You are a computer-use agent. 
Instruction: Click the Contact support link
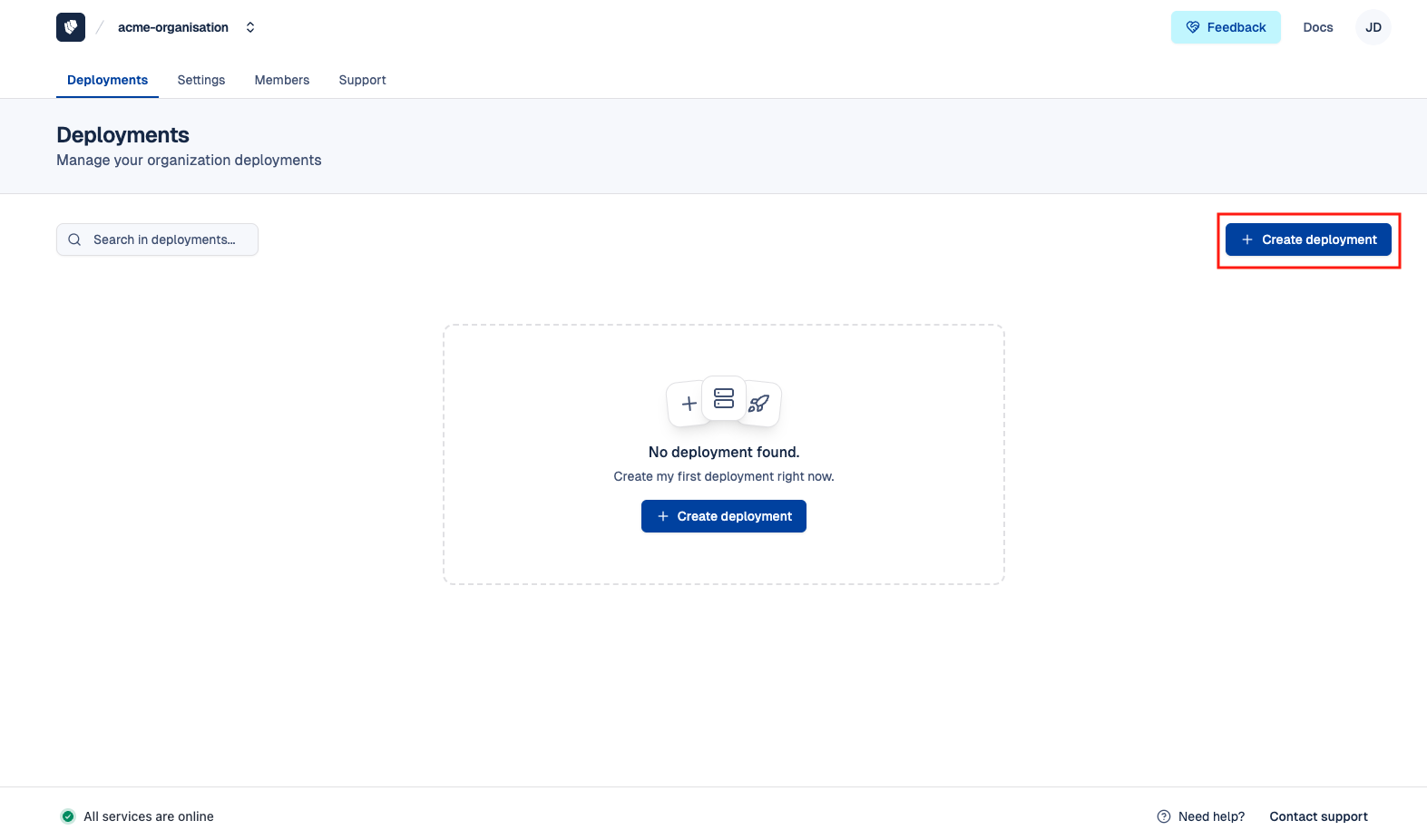click(1318, 816)
